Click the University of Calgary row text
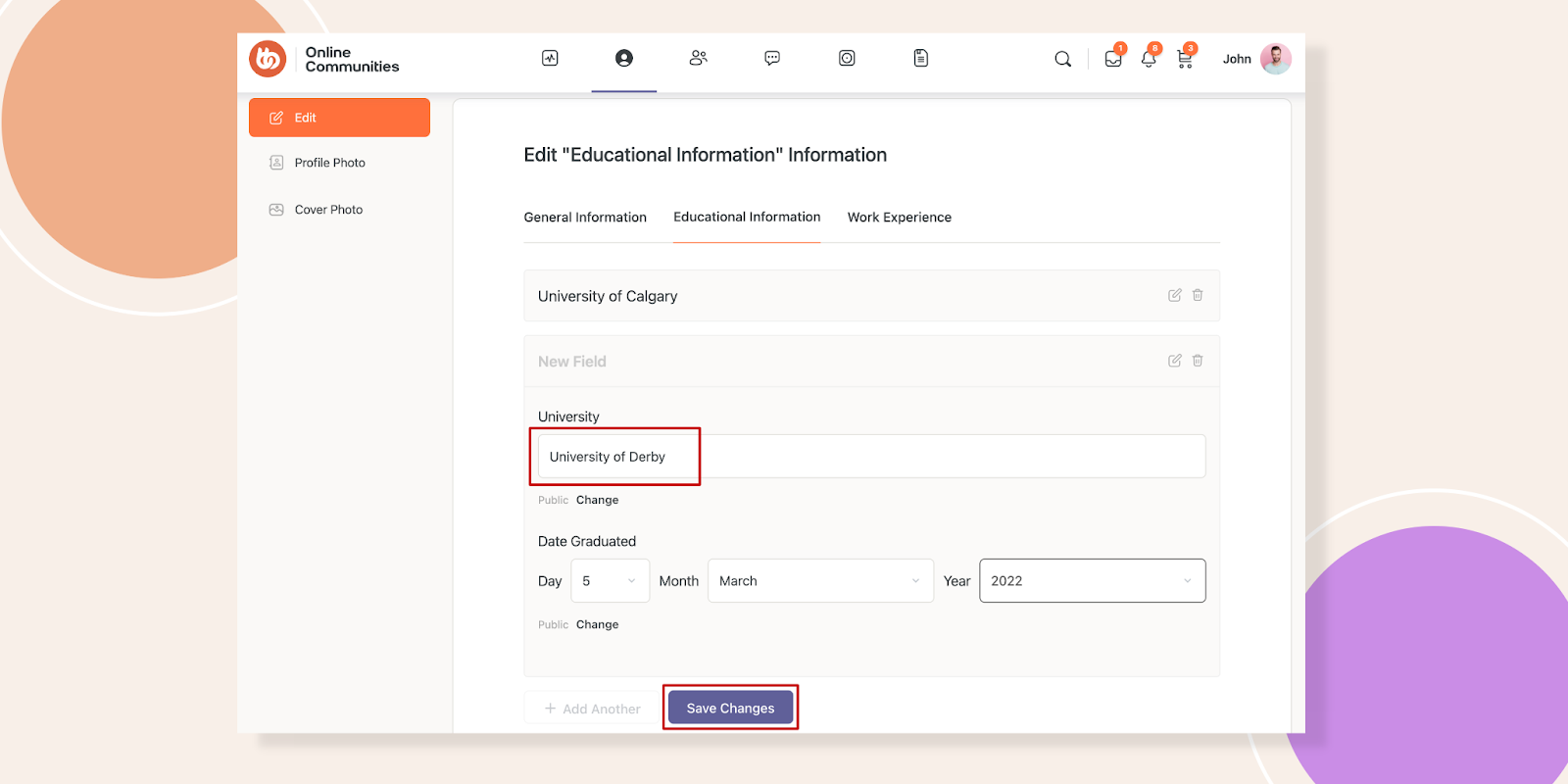Screen dimensions: 1568x784 pyautogui.click(x=608, y=296)
